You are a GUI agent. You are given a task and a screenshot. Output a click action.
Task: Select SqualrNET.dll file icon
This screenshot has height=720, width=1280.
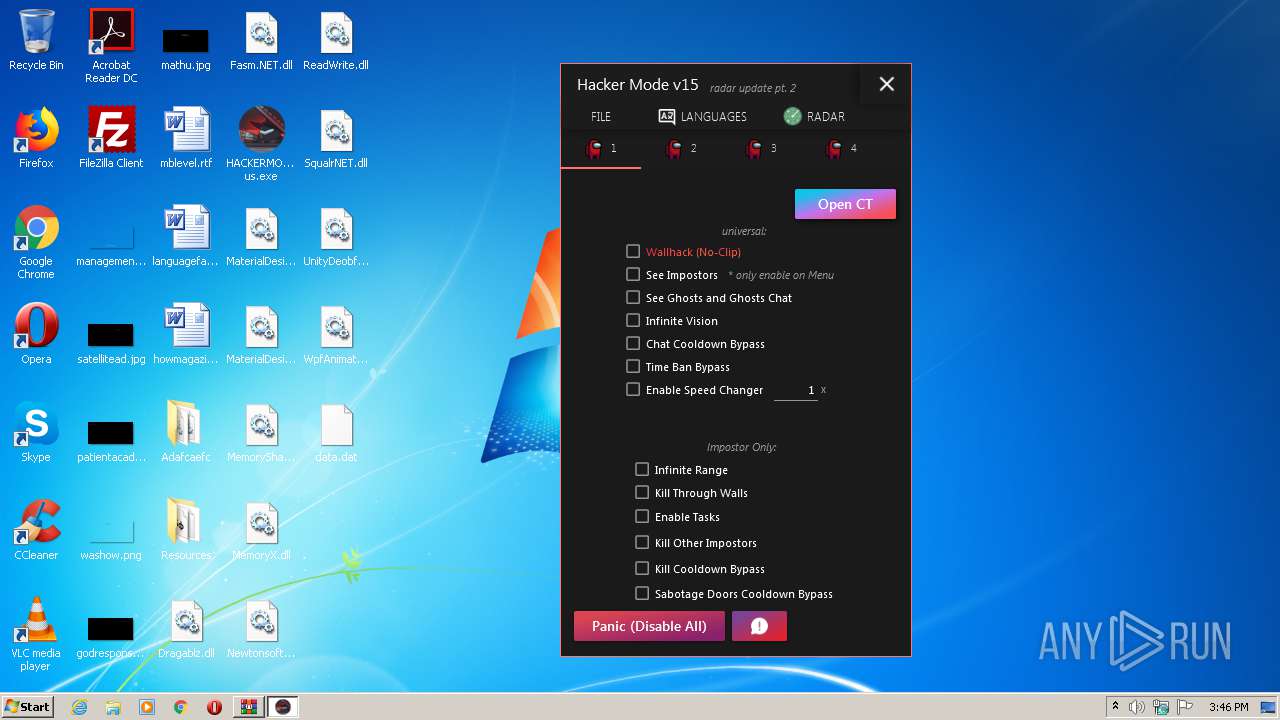point(336,138)
